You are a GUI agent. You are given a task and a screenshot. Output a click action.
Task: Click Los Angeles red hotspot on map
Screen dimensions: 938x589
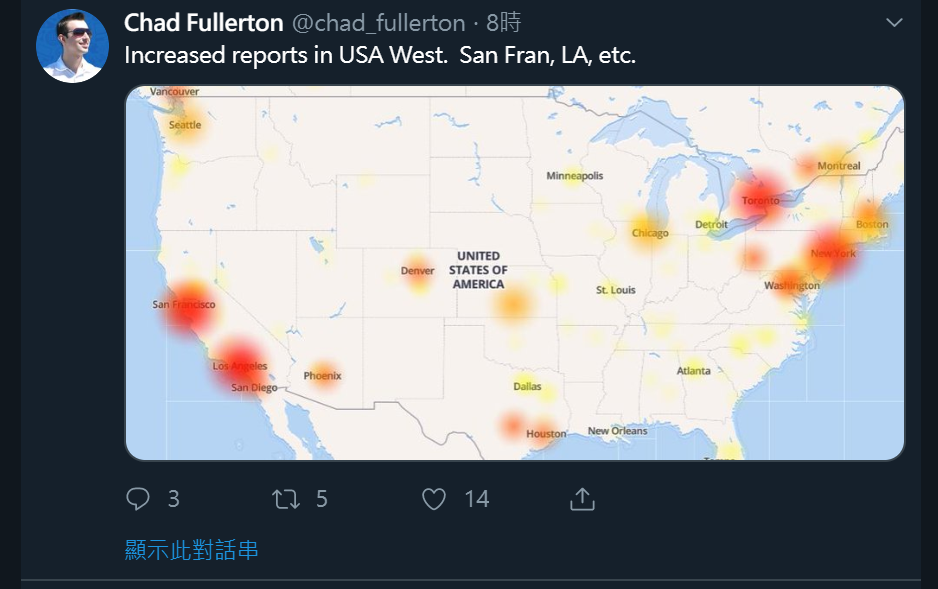(x=240, y=361)
